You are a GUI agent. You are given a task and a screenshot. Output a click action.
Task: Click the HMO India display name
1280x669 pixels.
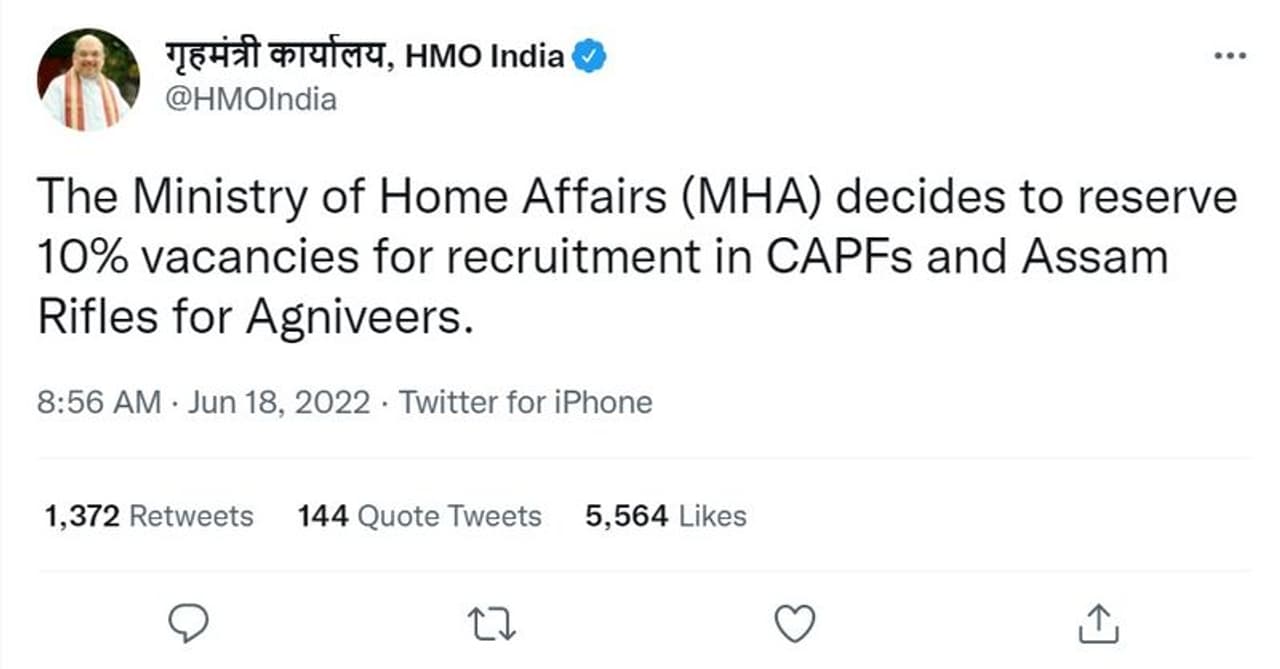365,57
